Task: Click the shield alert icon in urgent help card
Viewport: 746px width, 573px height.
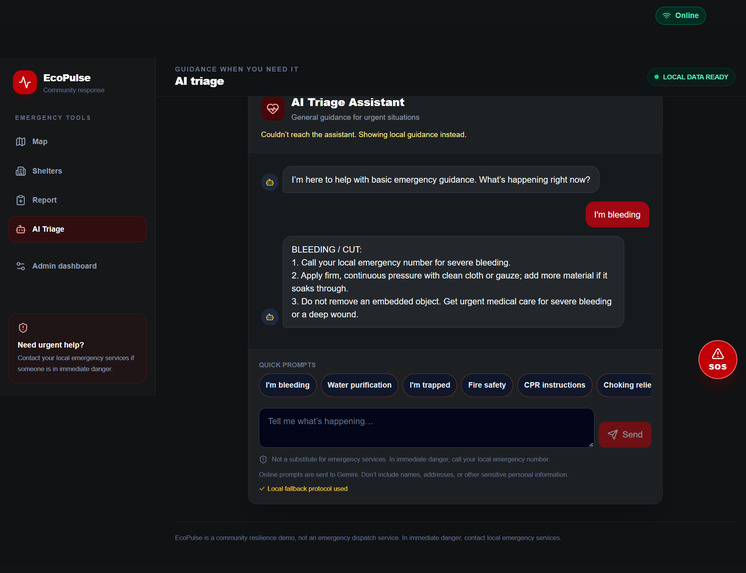Action: 23,328
